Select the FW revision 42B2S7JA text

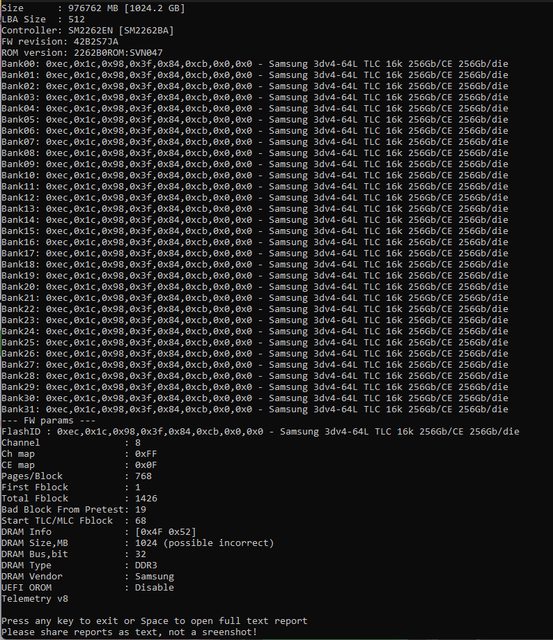point(60,42)
